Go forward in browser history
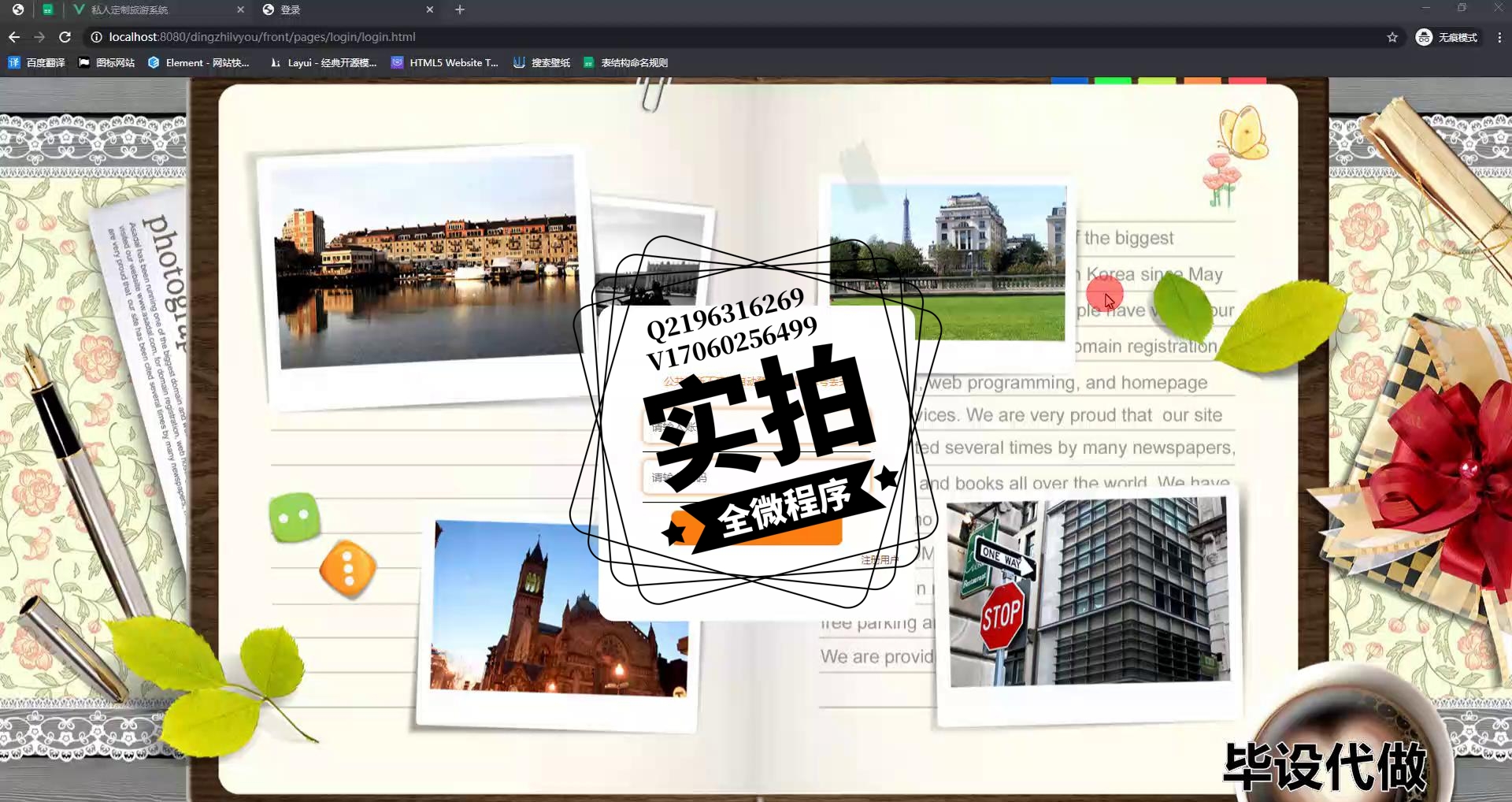 tap(39, 37)
